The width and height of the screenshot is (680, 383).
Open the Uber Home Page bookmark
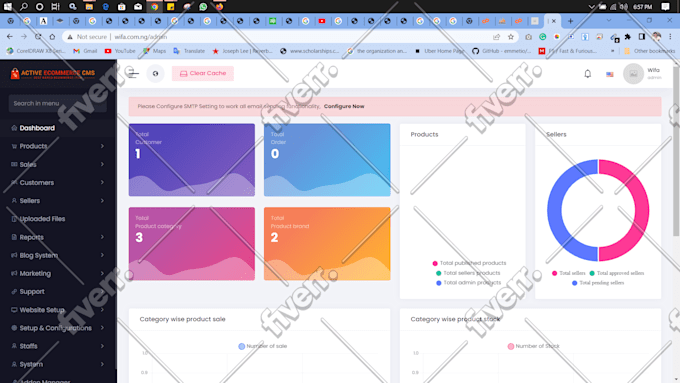tap(439, 51)
